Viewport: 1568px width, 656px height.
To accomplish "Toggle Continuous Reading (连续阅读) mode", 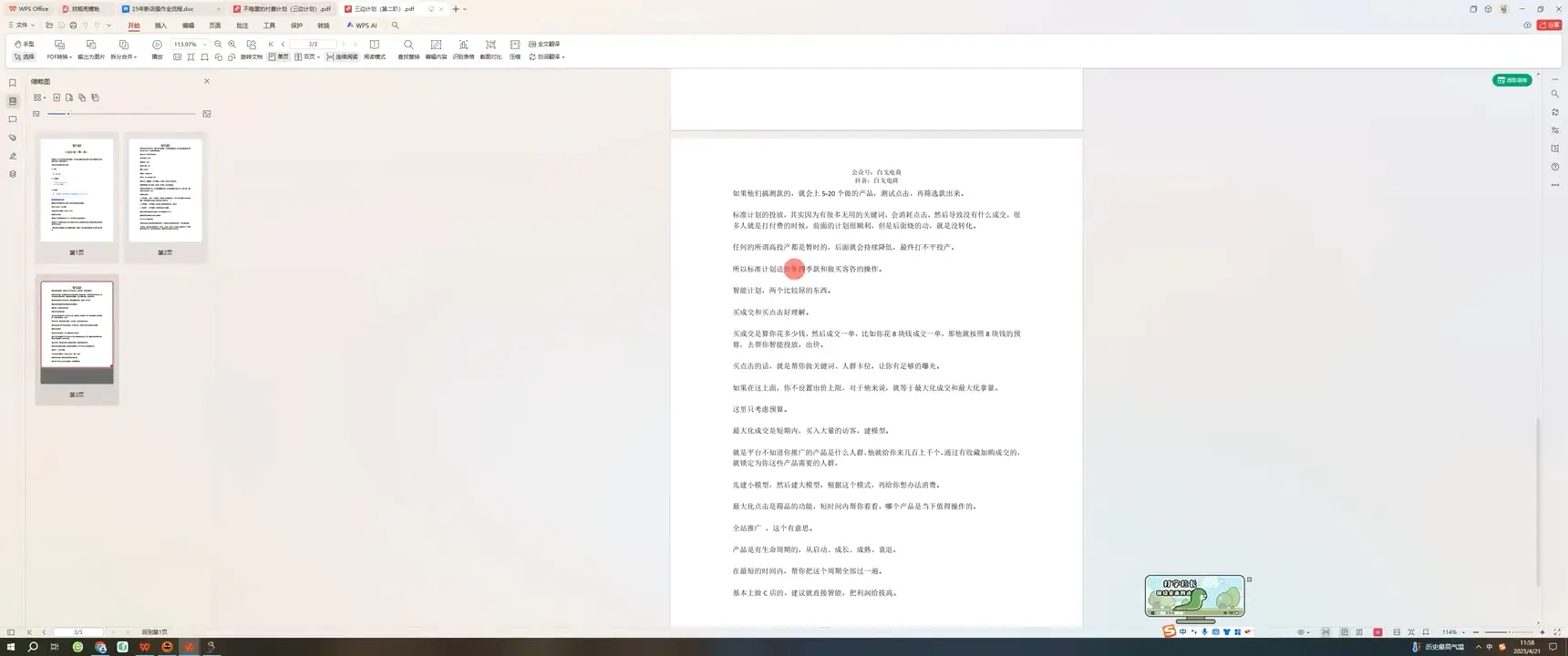I will pos(342,56).
